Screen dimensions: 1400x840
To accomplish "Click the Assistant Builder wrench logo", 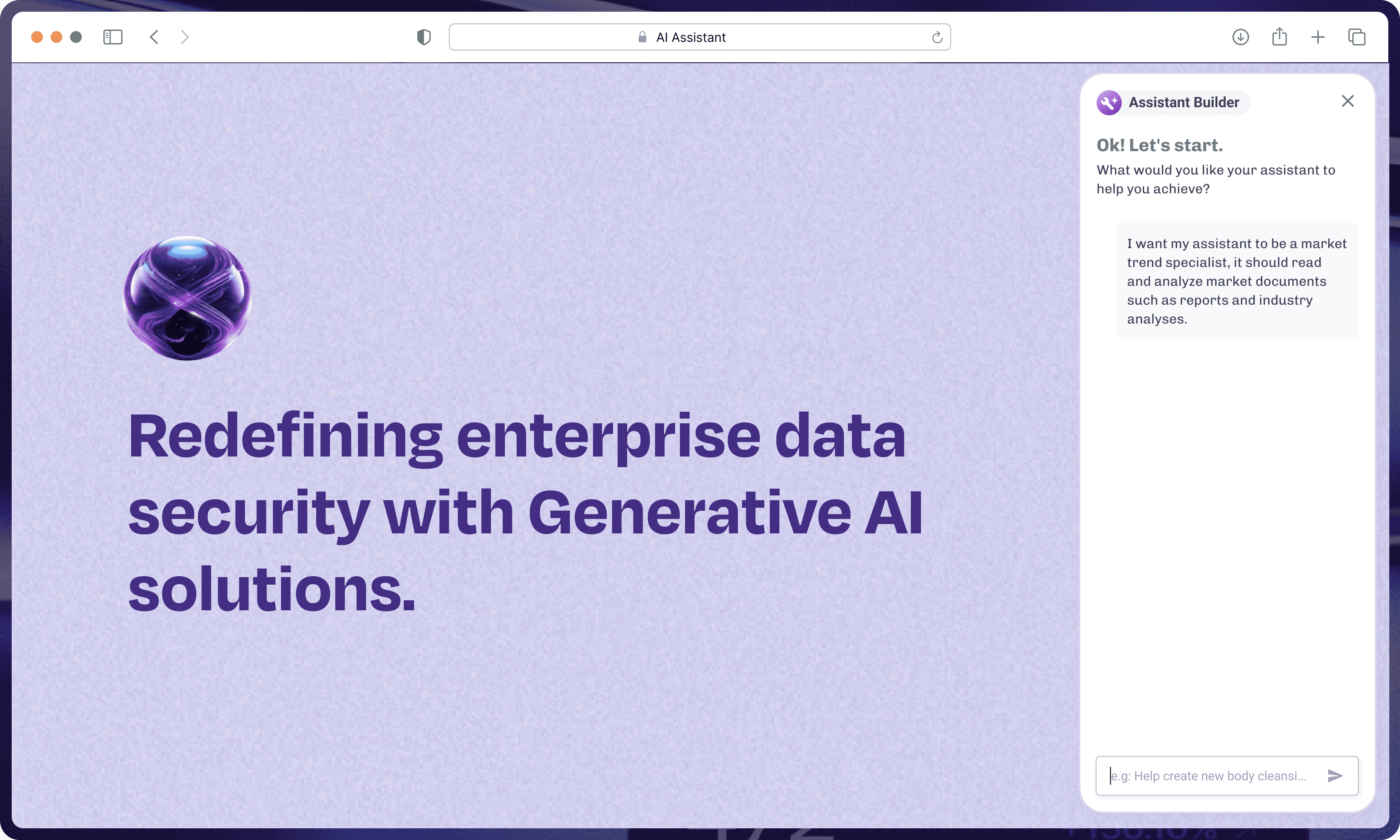I will tap(1109, 103).
